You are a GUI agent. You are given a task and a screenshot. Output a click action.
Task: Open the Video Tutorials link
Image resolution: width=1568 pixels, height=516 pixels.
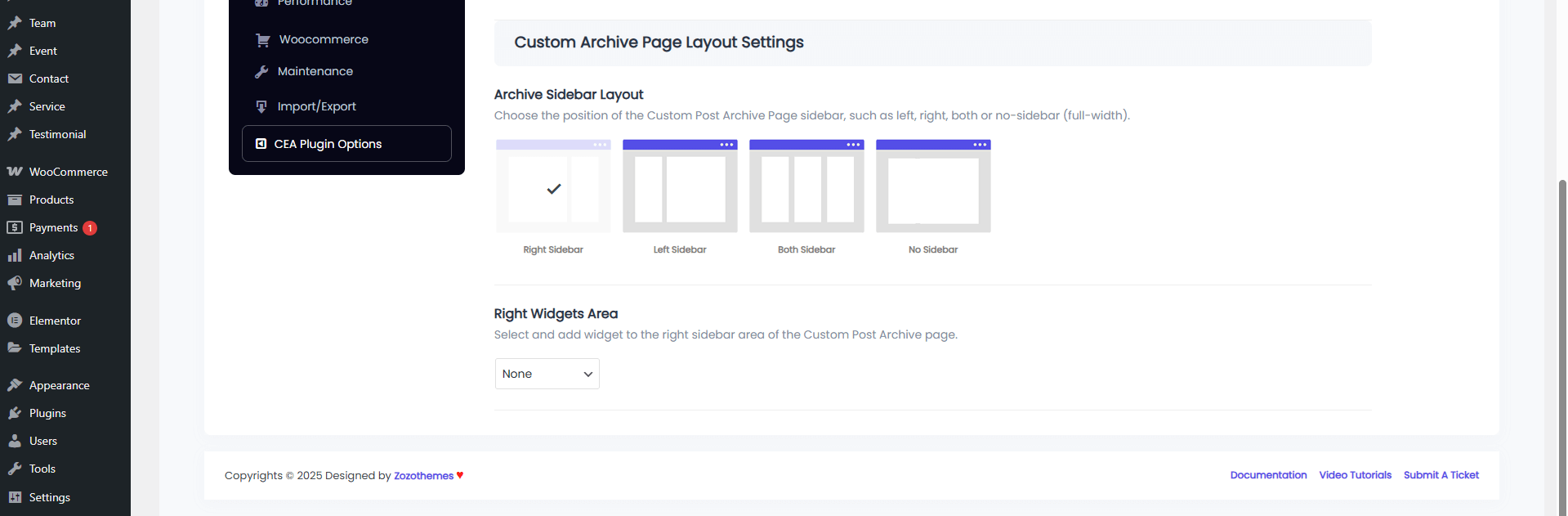[1355, 475]
